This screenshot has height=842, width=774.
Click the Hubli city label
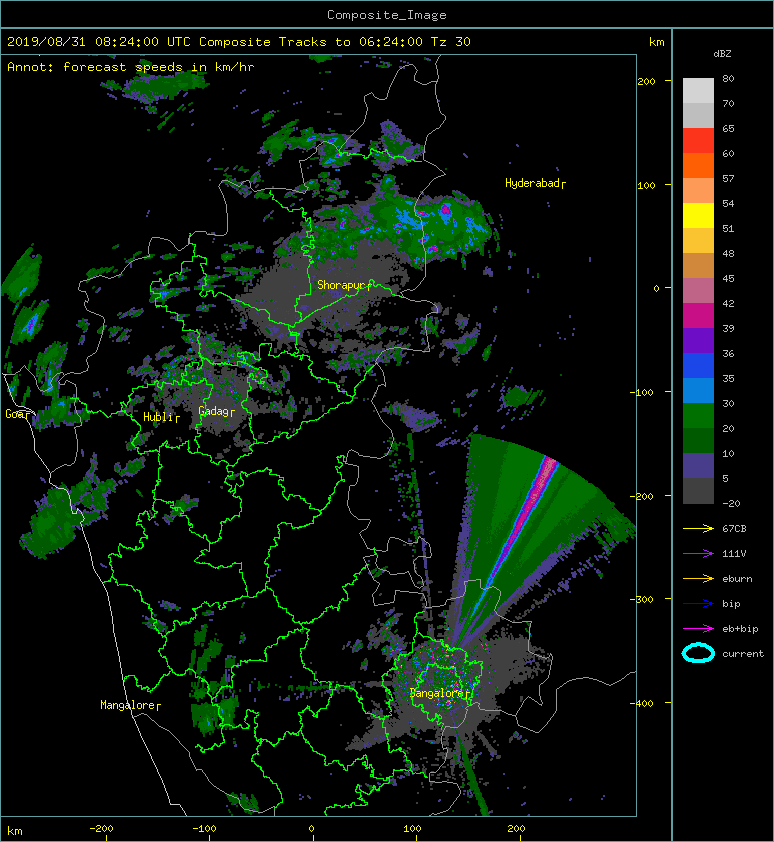(161, 417)
